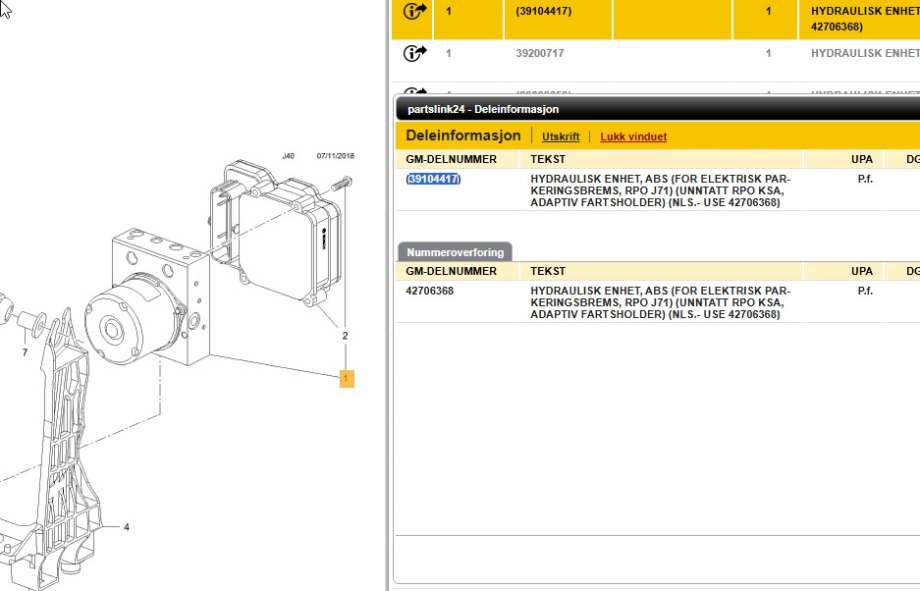Open info icon for row 39200717
The height and width of the screenshot is (591, 920).
415,53
